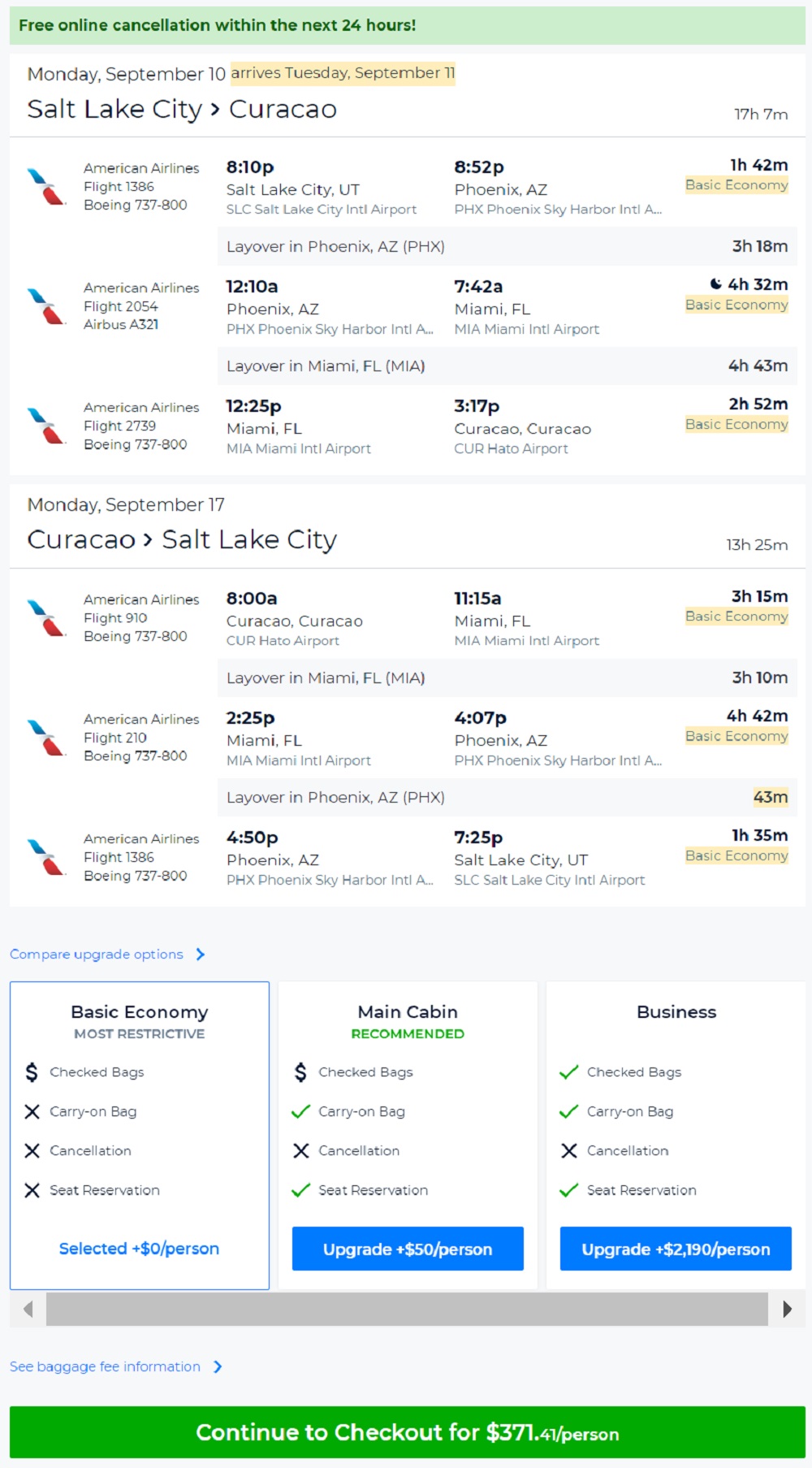Click American Airlines logo for Flight 2054
This screenshot has width=812, height=1468.
coord(46,306)
